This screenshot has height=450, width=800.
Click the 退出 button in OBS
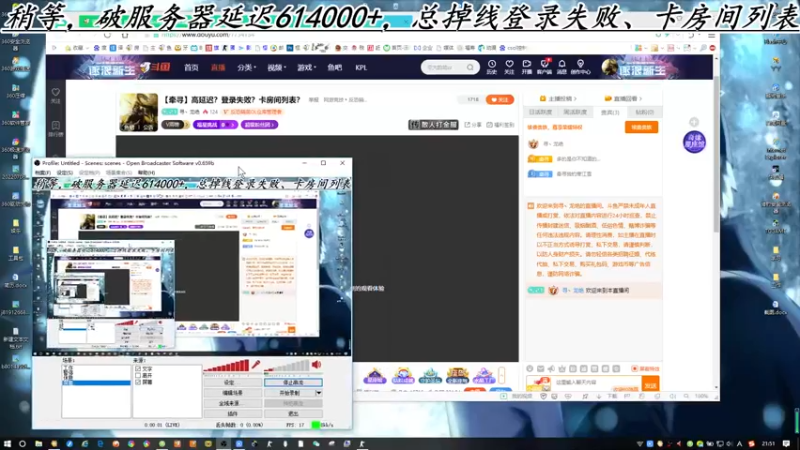coord(293,414)
